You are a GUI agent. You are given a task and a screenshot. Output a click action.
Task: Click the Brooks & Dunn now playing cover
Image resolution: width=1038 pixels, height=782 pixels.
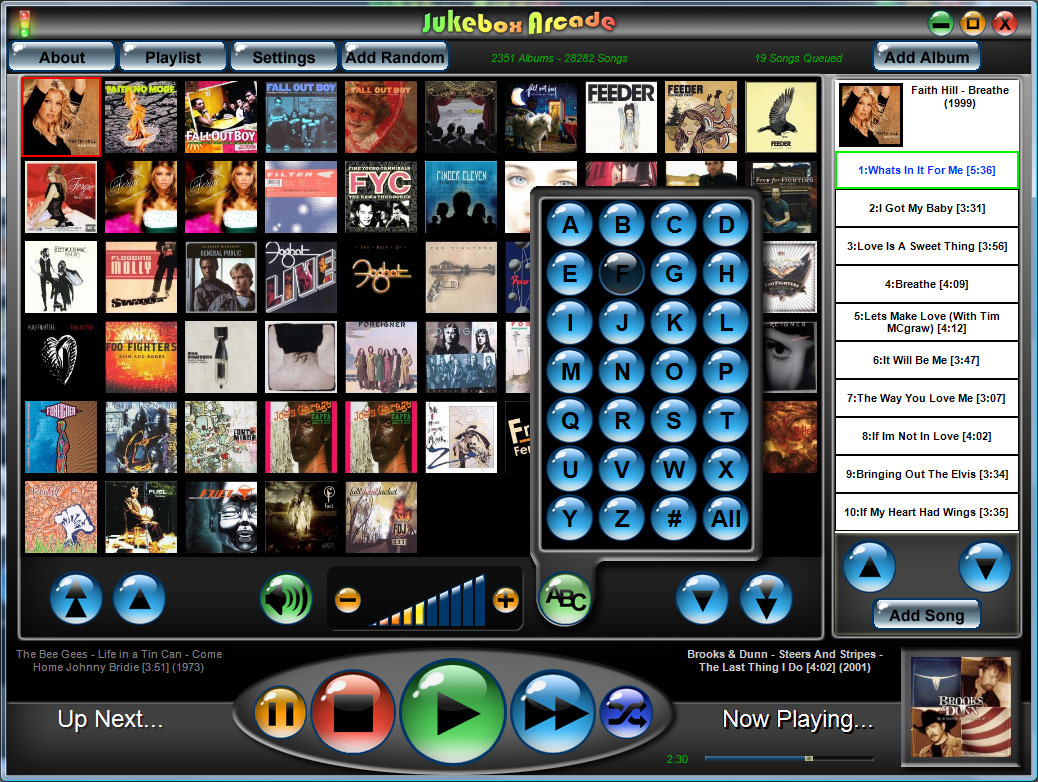pos(961,707)
